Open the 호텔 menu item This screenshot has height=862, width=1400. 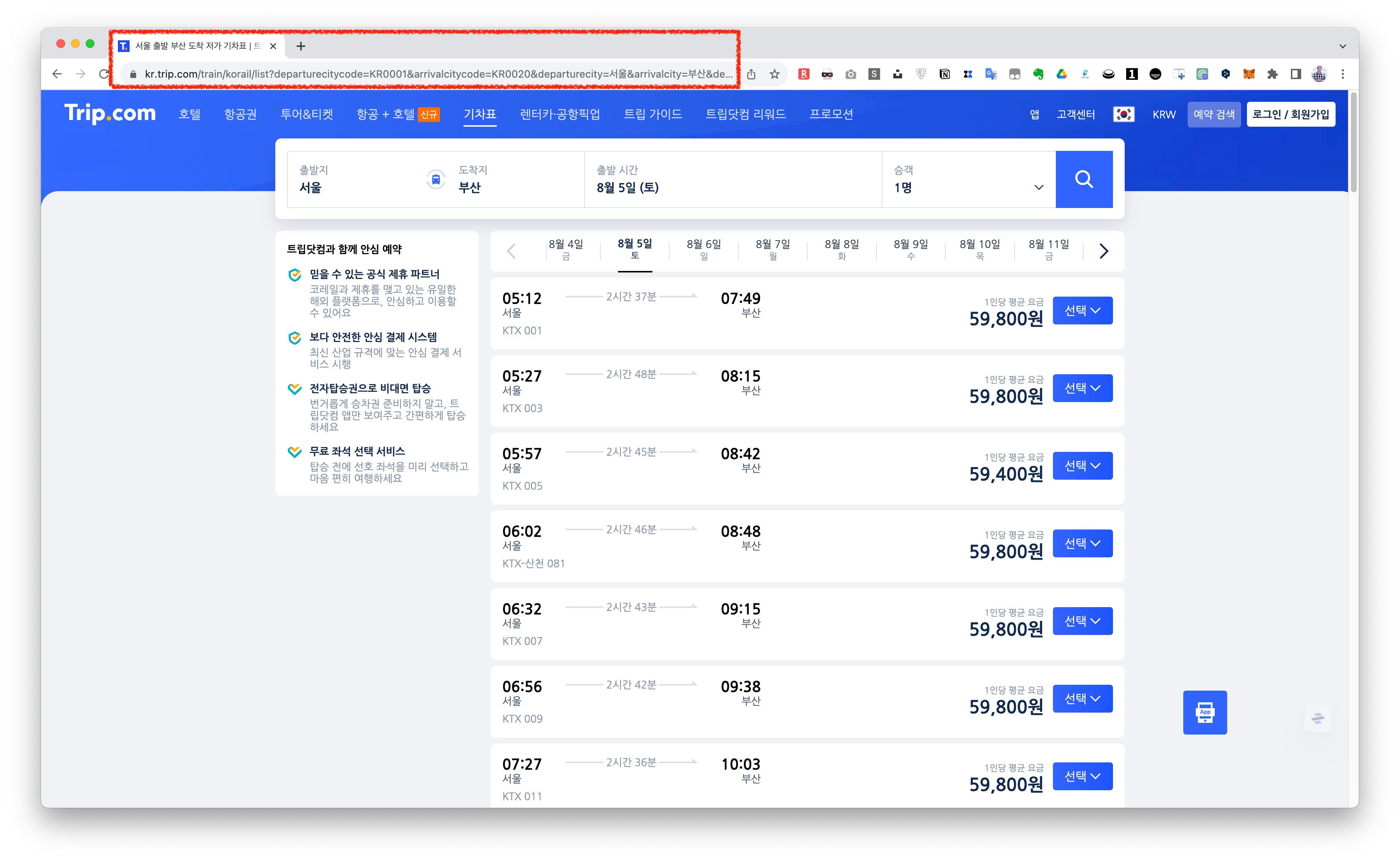[x=189, y=114]
